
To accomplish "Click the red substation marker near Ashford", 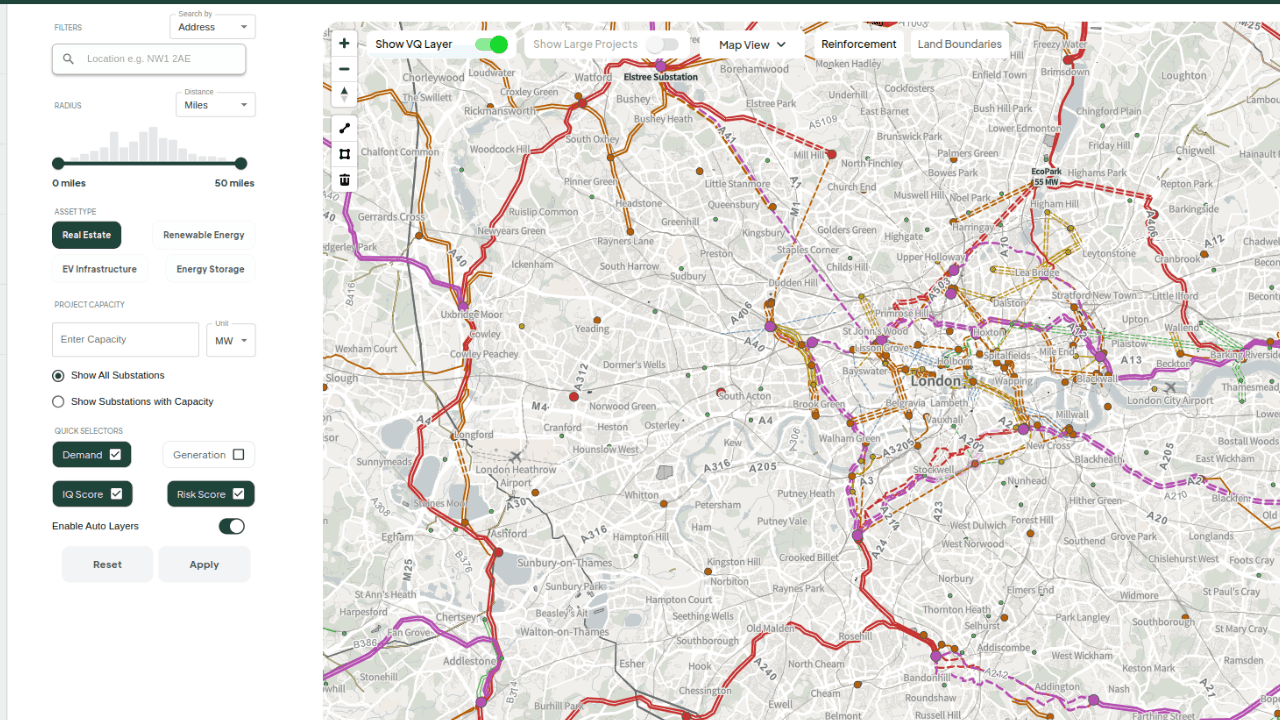I will tap(498, 552).
